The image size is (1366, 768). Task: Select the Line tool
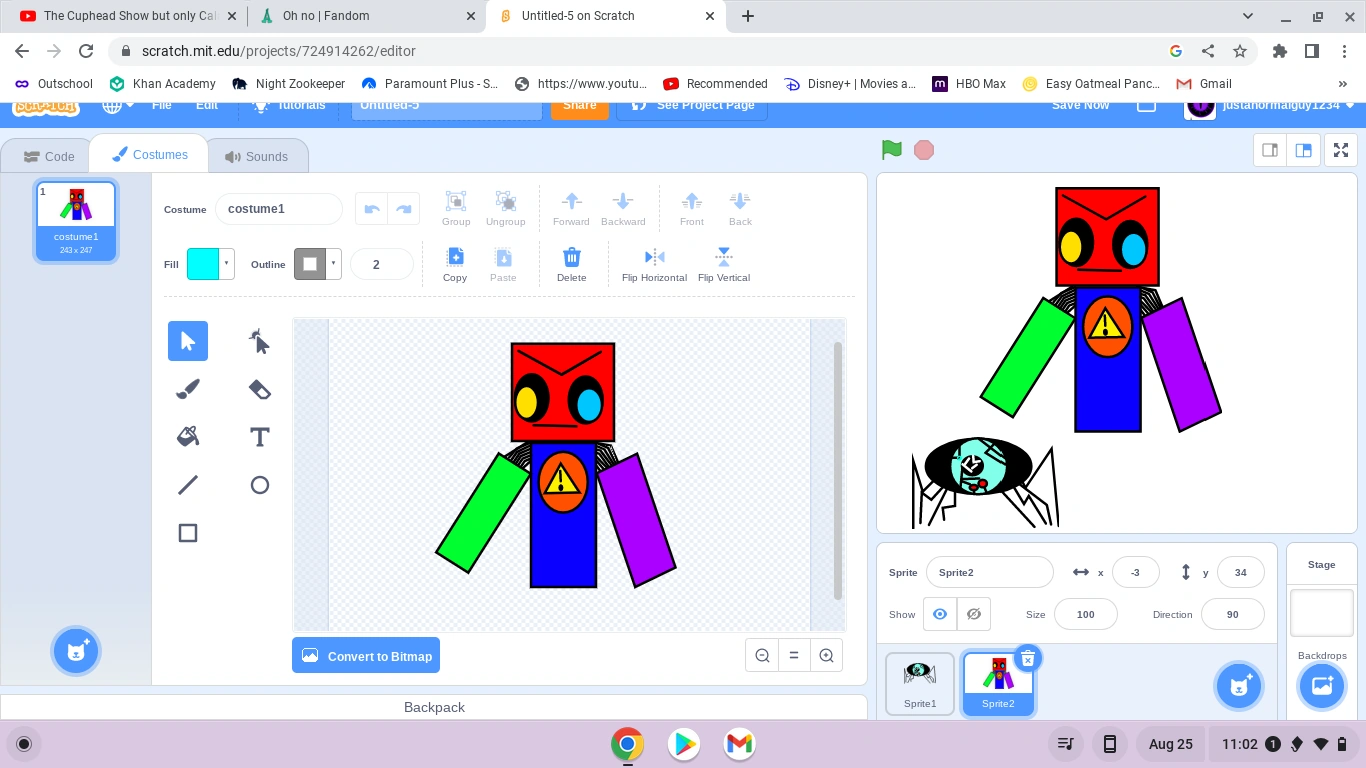pos(188,485)
